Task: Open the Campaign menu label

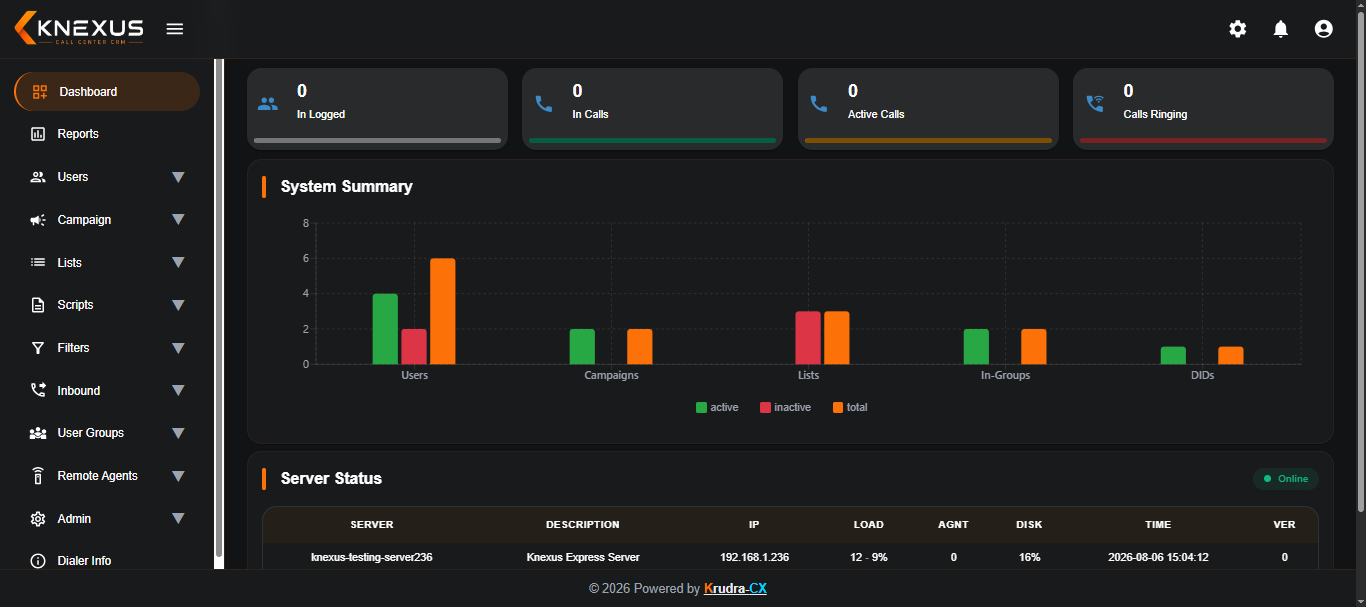Action: point(84,220)
